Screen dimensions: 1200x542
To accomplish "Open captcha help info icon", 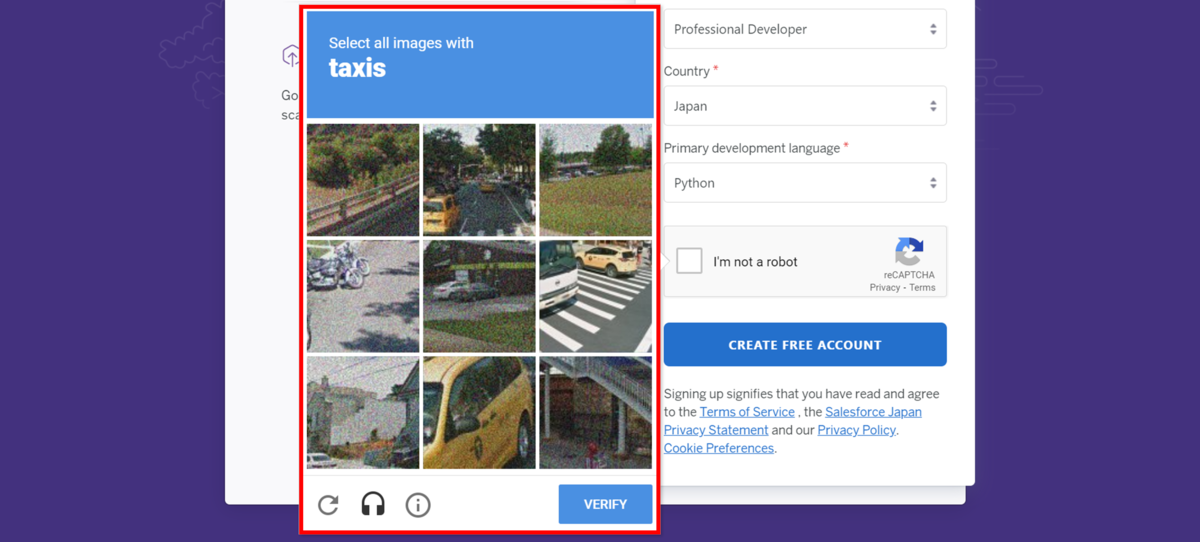I will [x=418, y=505].
